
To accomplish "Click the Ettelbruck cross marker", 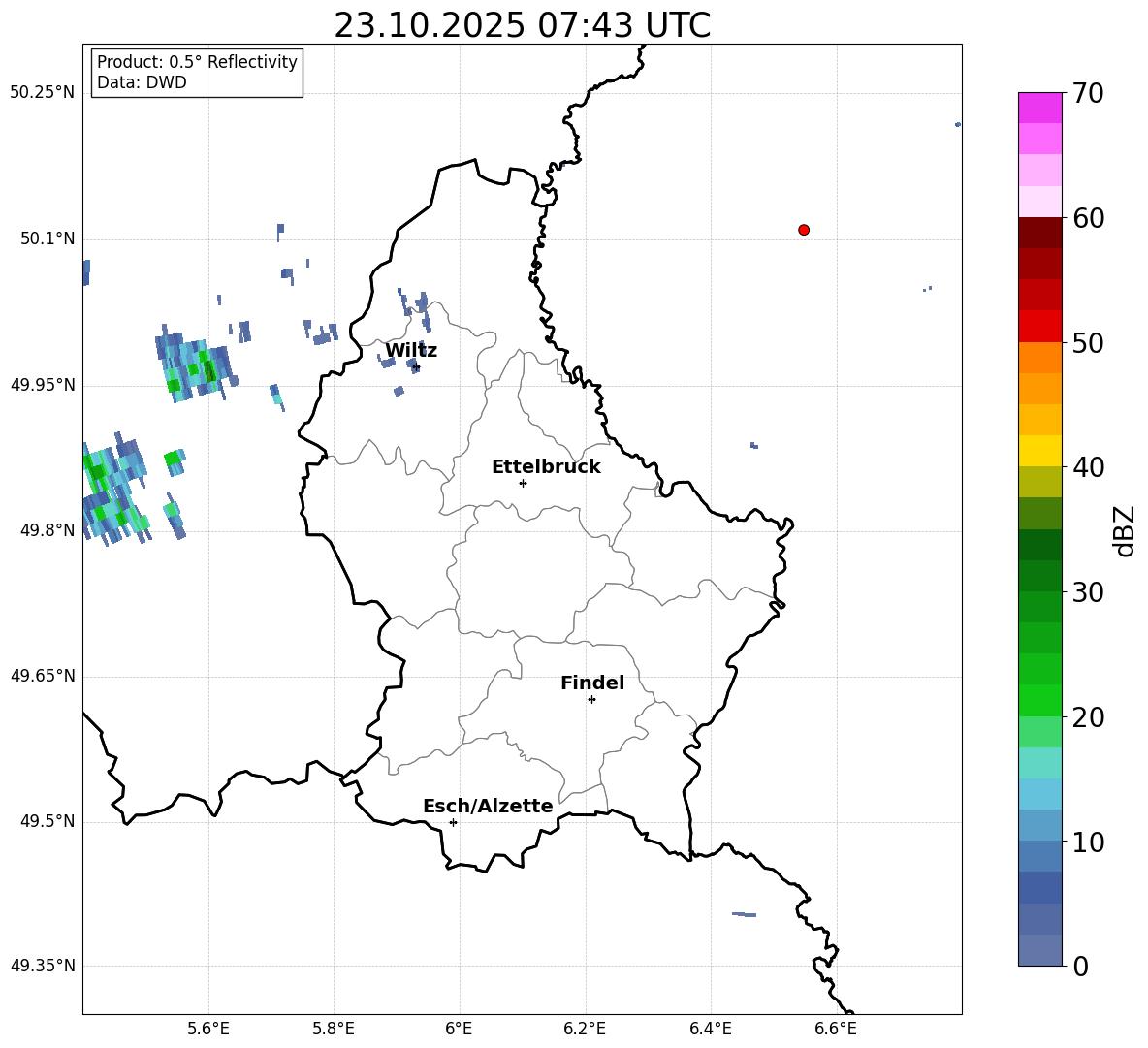I will click(523, 483).
